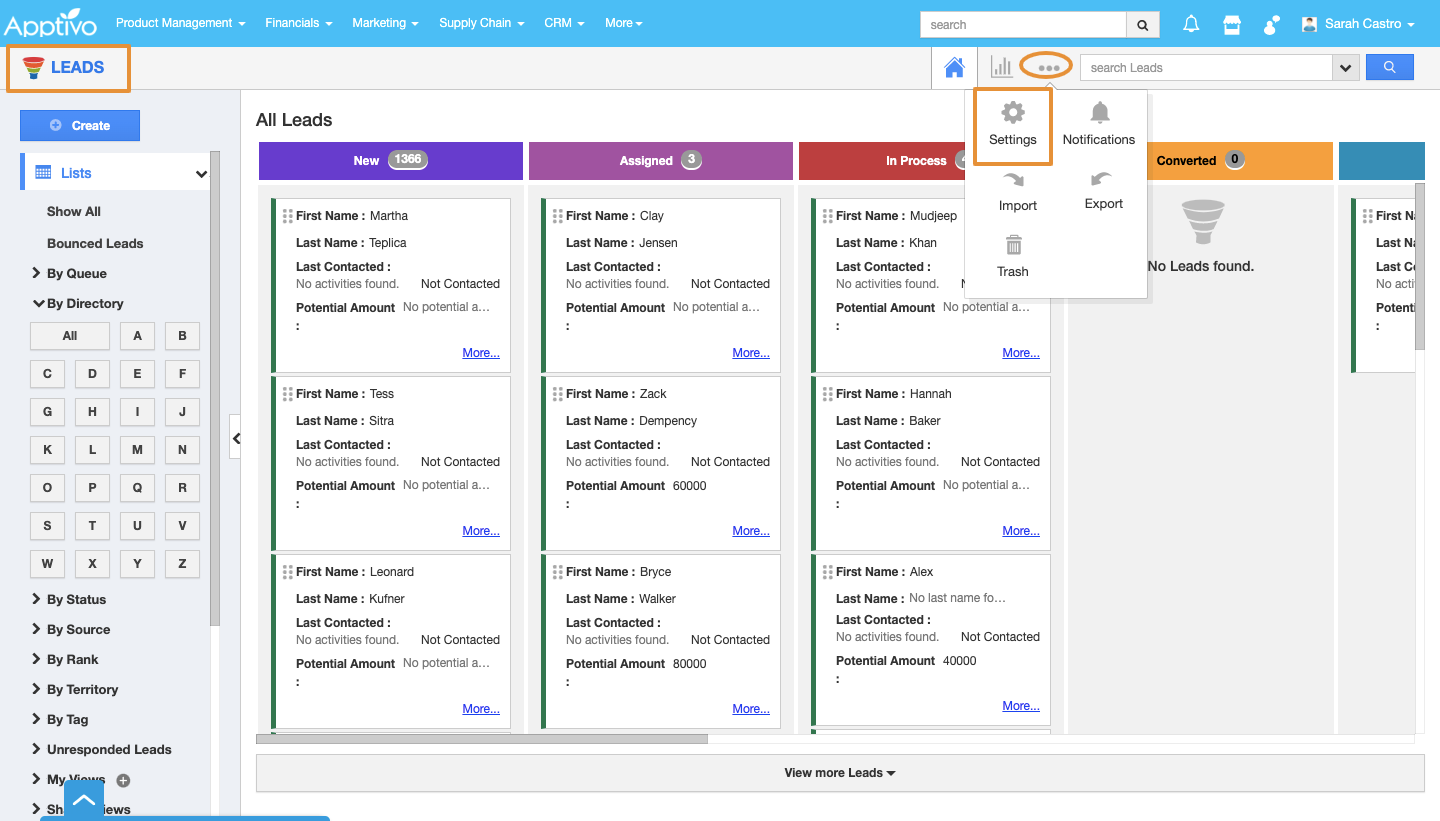This screenshot has width=1440, height=821.
Task: Click the three-dot more options icon
Action: pyautogui.click(x=1048, y=67)
